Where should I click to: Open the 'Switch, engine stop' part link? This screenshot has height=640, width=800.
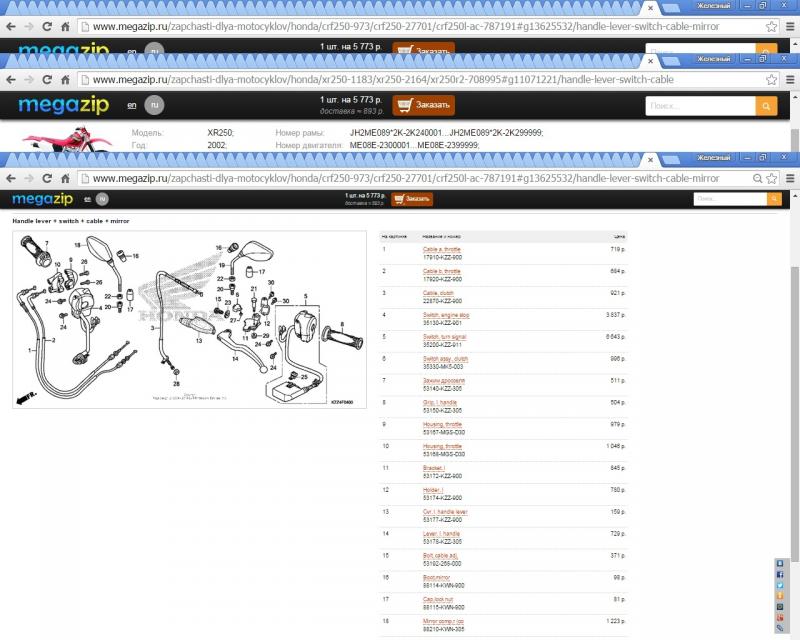(x=446, y=315)
